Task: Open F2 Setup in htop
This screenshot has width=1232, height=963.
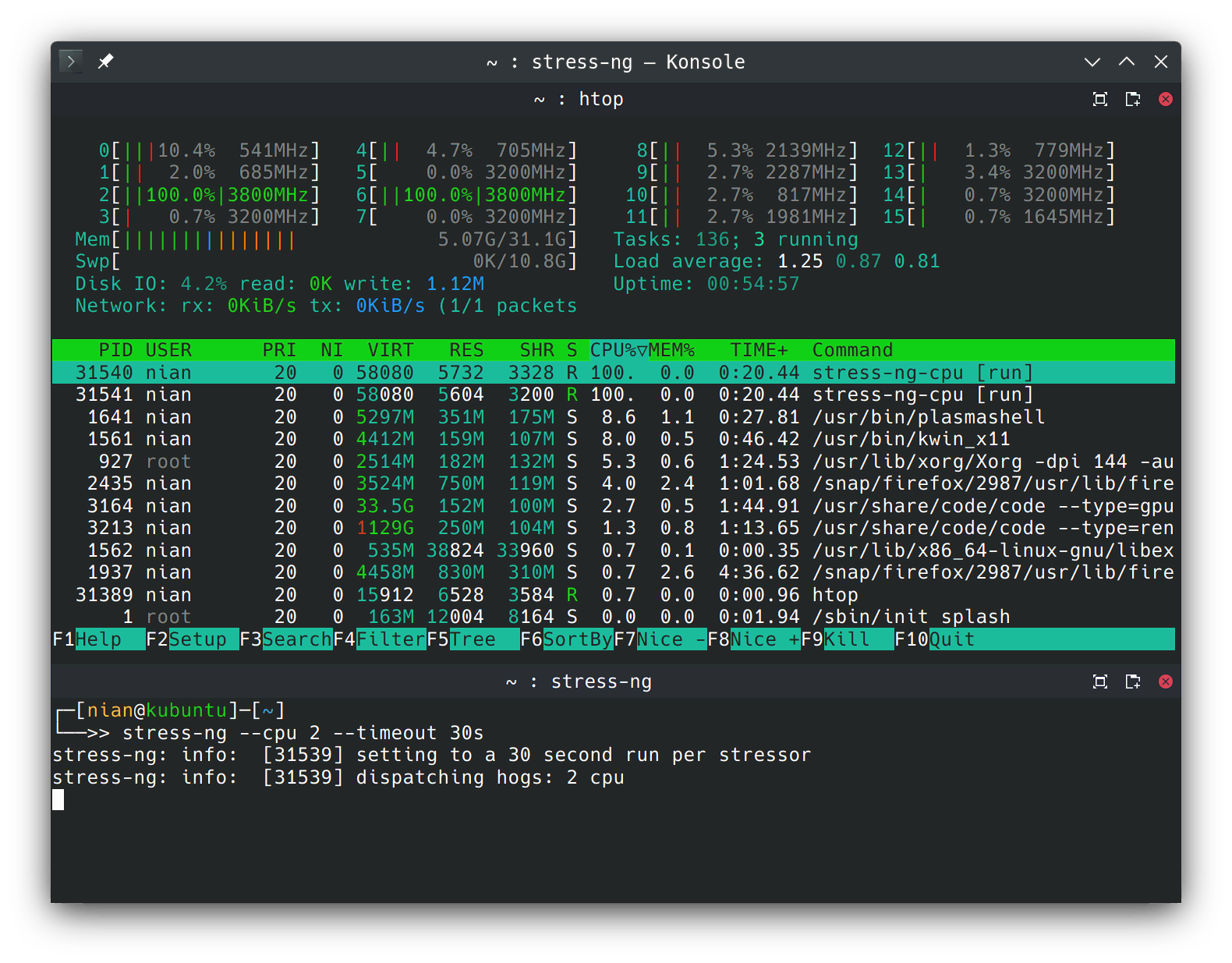Action: 197,639
